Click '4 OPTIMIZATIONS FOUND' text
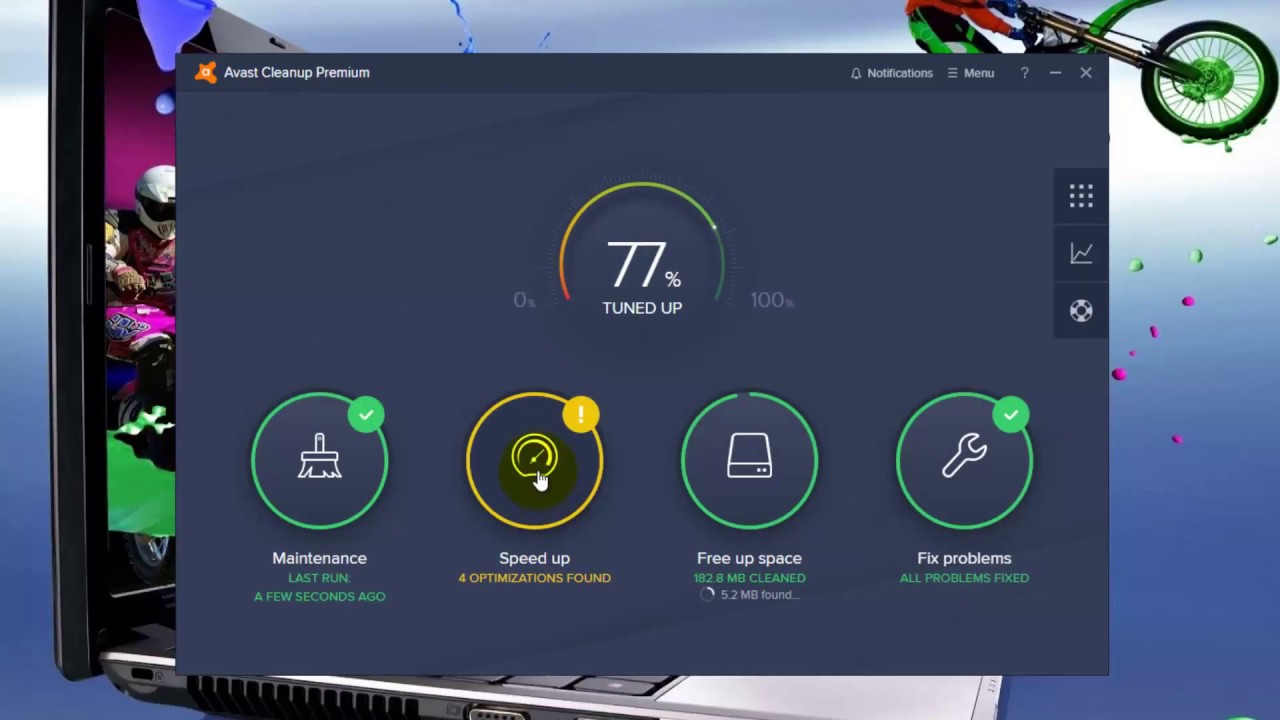1280x720 pixels. pyautogui.click(x=535, y=578)
